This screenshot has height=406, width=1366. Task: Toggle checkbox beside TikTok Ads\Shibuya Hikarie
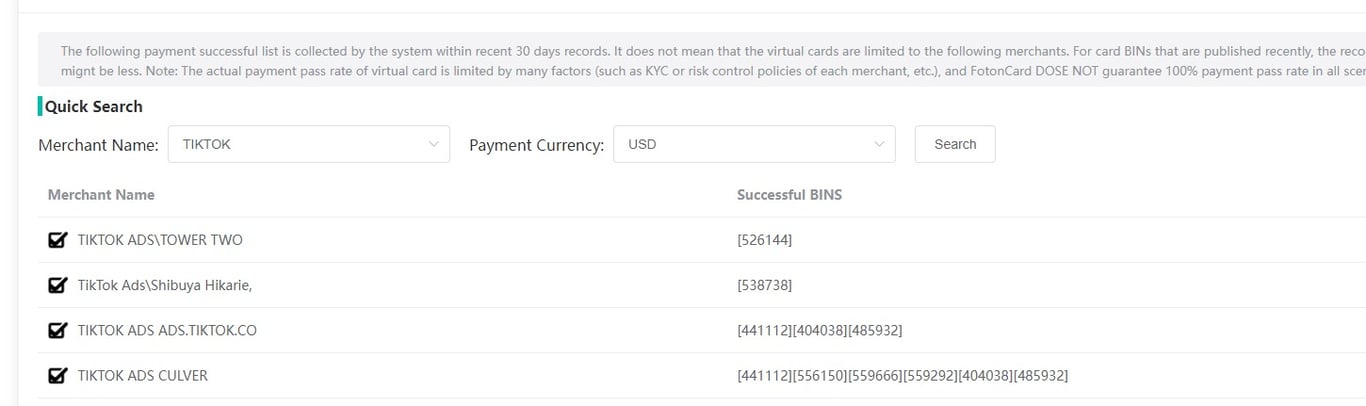click(58, 285)
